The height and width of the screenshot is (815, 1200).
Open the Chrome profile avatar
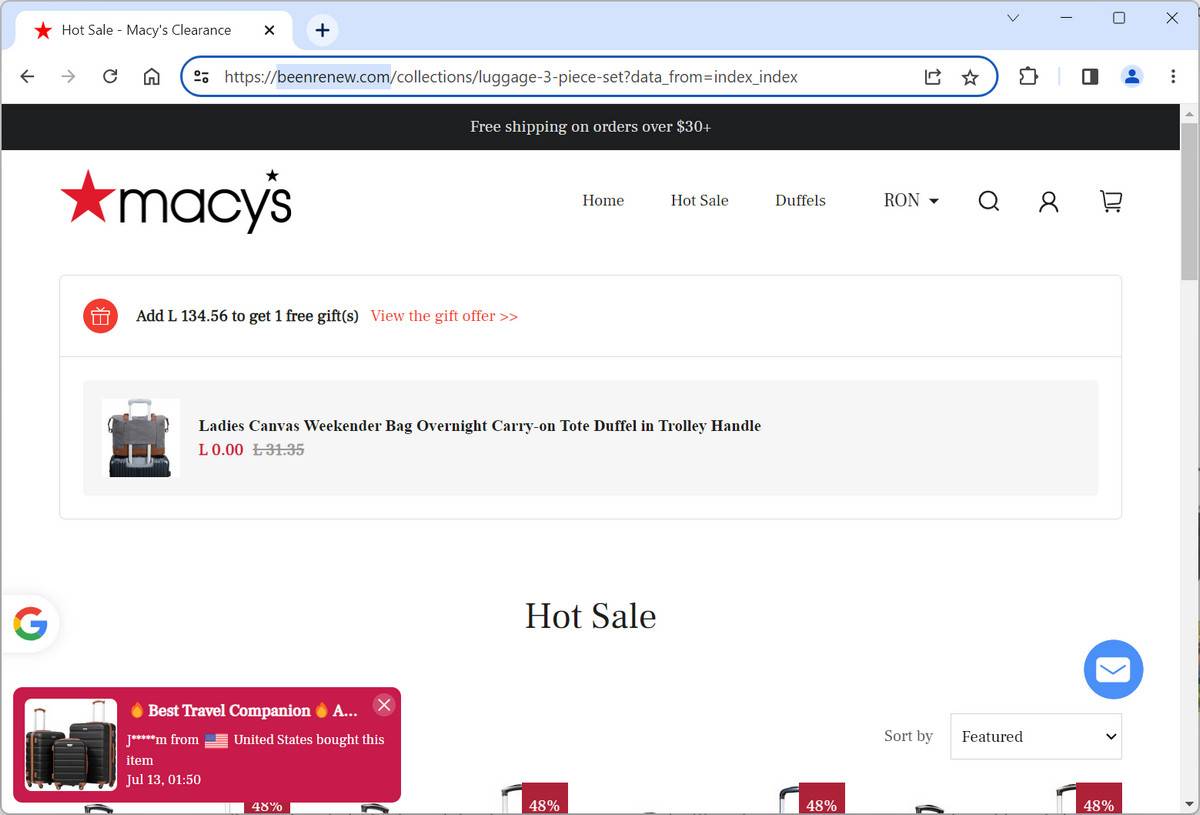click(x=1132, y=77)
